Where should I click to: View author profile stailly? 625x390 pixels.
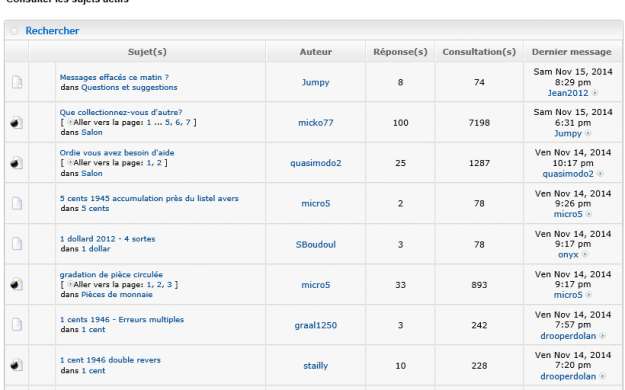tap(315, 366)
